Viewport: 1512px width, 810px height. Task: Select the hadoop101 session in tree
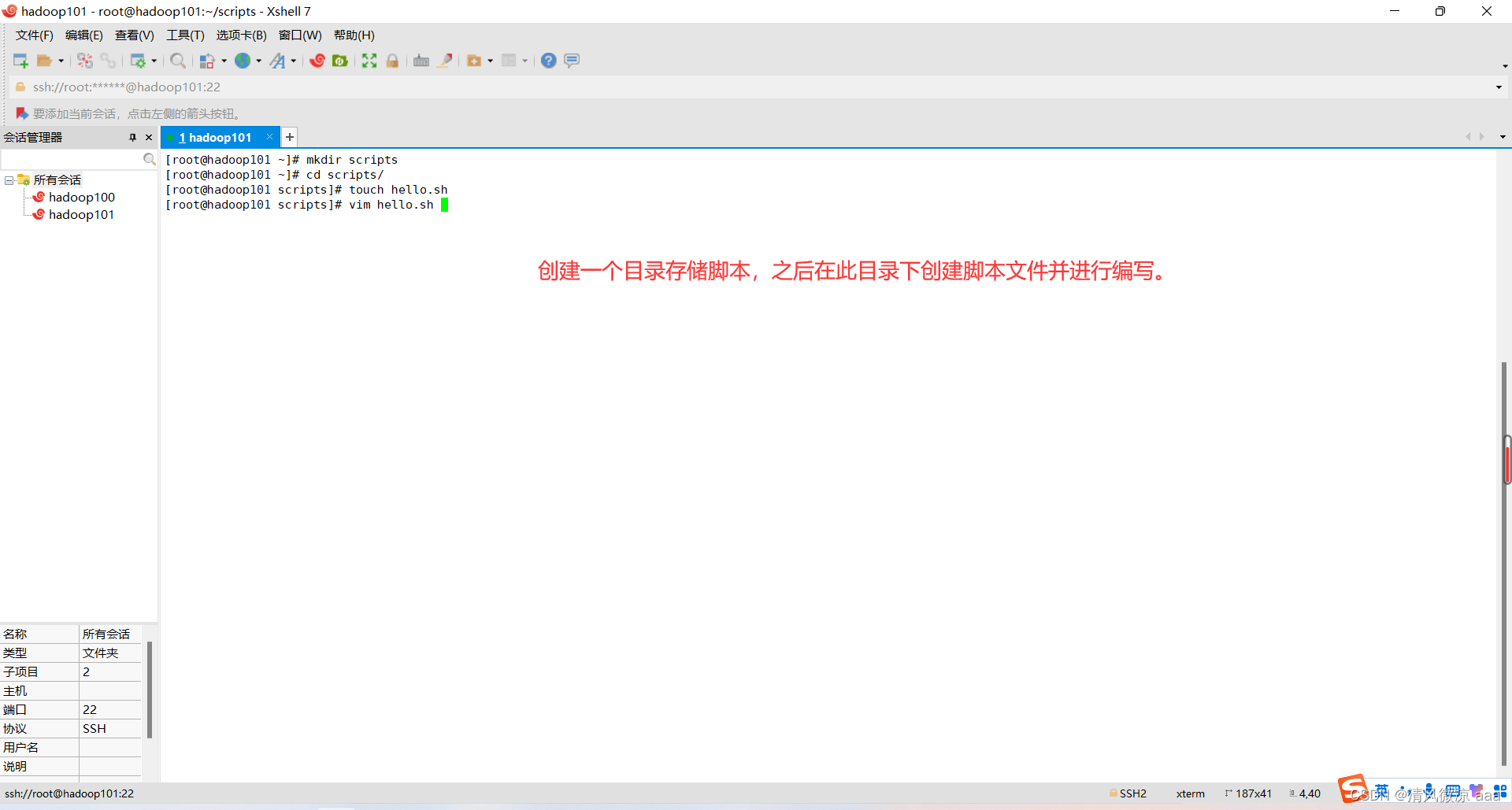coord(82,215)
